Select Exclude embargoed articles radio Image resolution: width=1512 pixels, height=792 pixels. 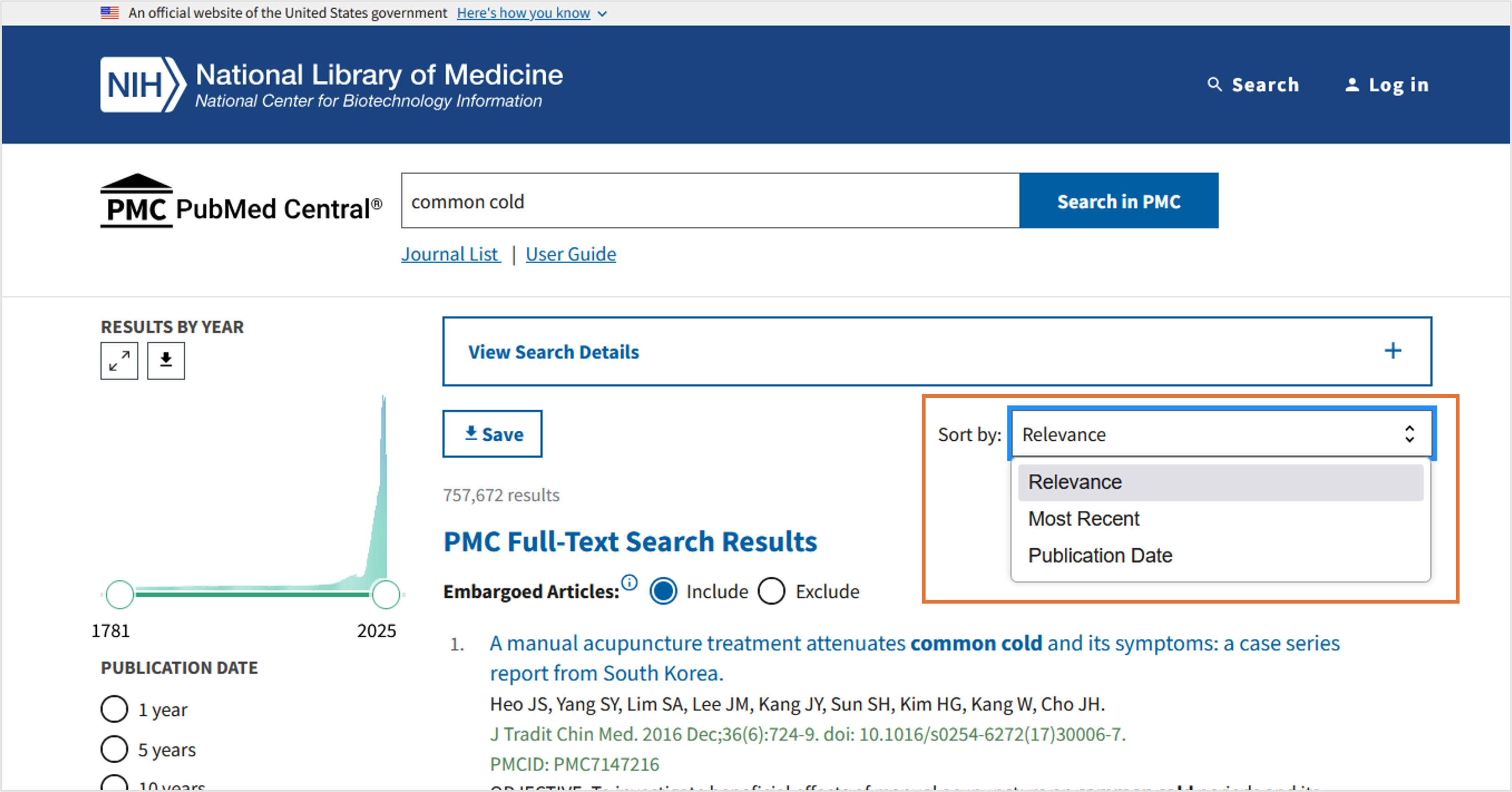tap(771, 591)
